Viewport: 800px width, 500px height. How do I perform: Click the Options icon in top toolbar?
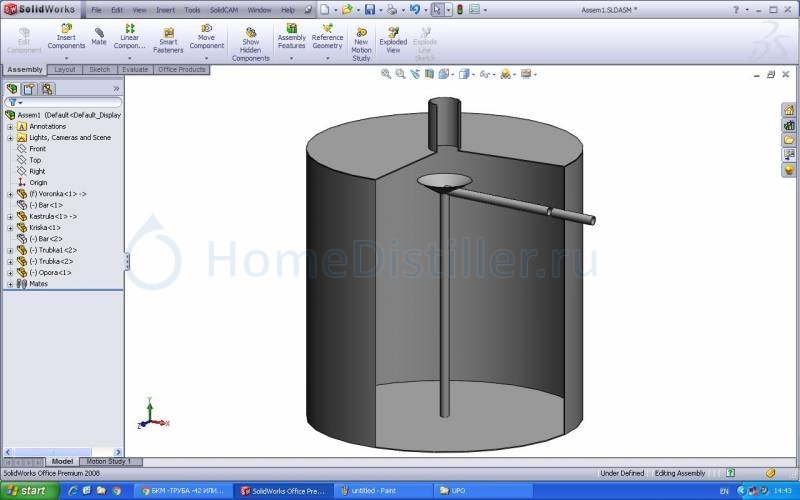pos(475,10)
